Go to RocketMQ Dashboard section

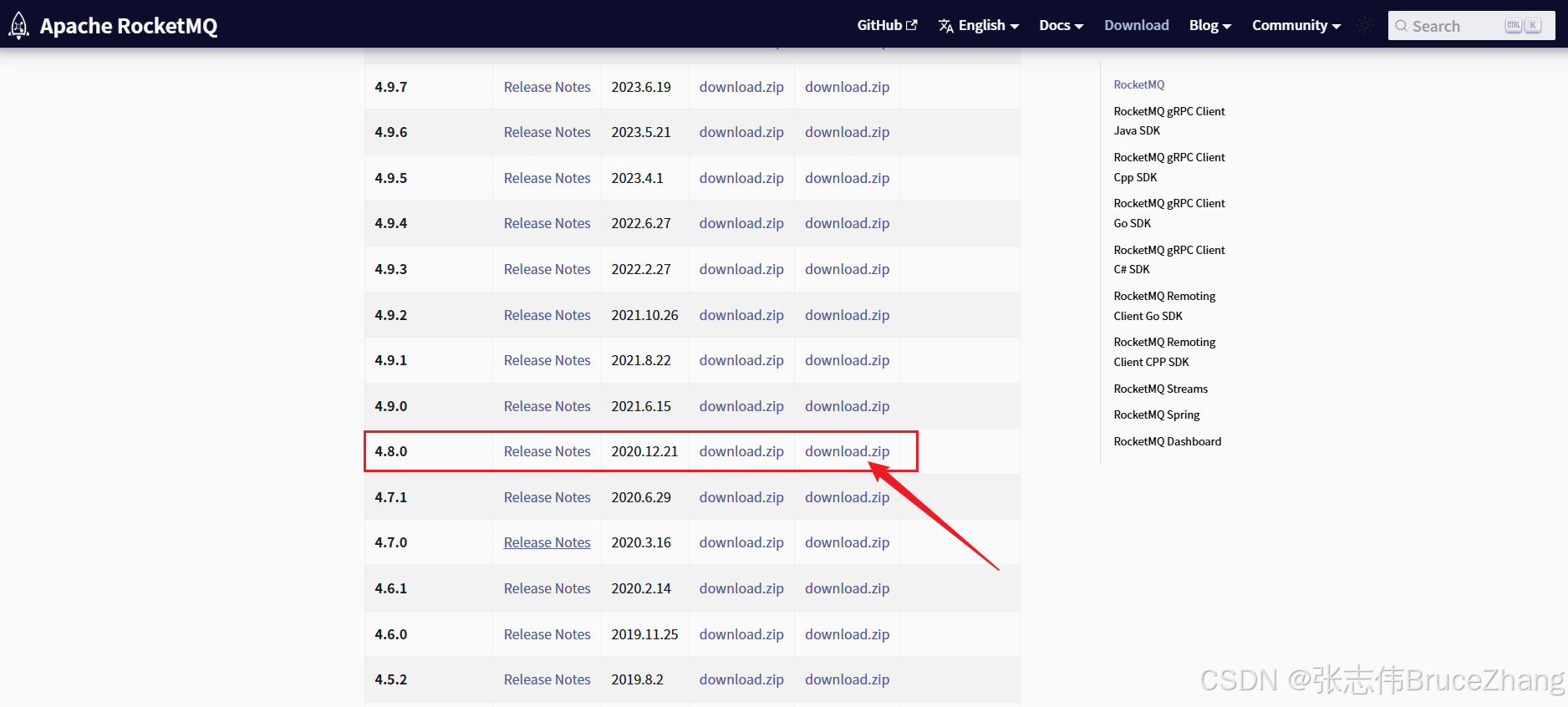[x=1167, y=441]
